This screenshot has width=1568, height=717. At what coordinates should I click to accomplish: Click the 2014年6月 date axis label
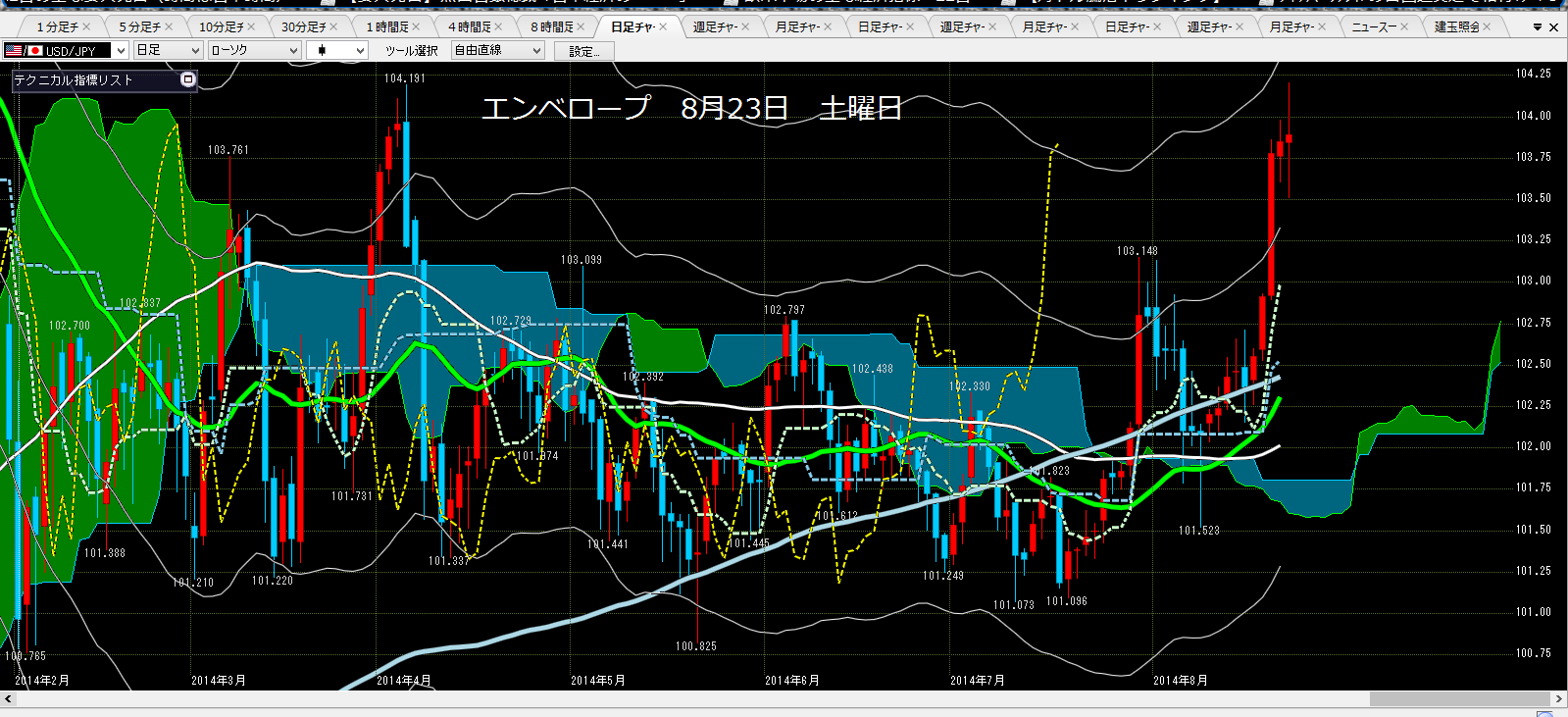[791, 681]
